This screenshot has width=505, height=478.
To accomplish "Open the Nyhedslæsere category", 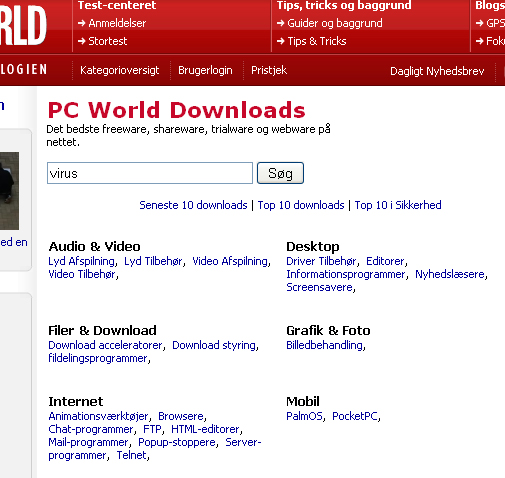I will pyautogui.click(x=450, y=274).
